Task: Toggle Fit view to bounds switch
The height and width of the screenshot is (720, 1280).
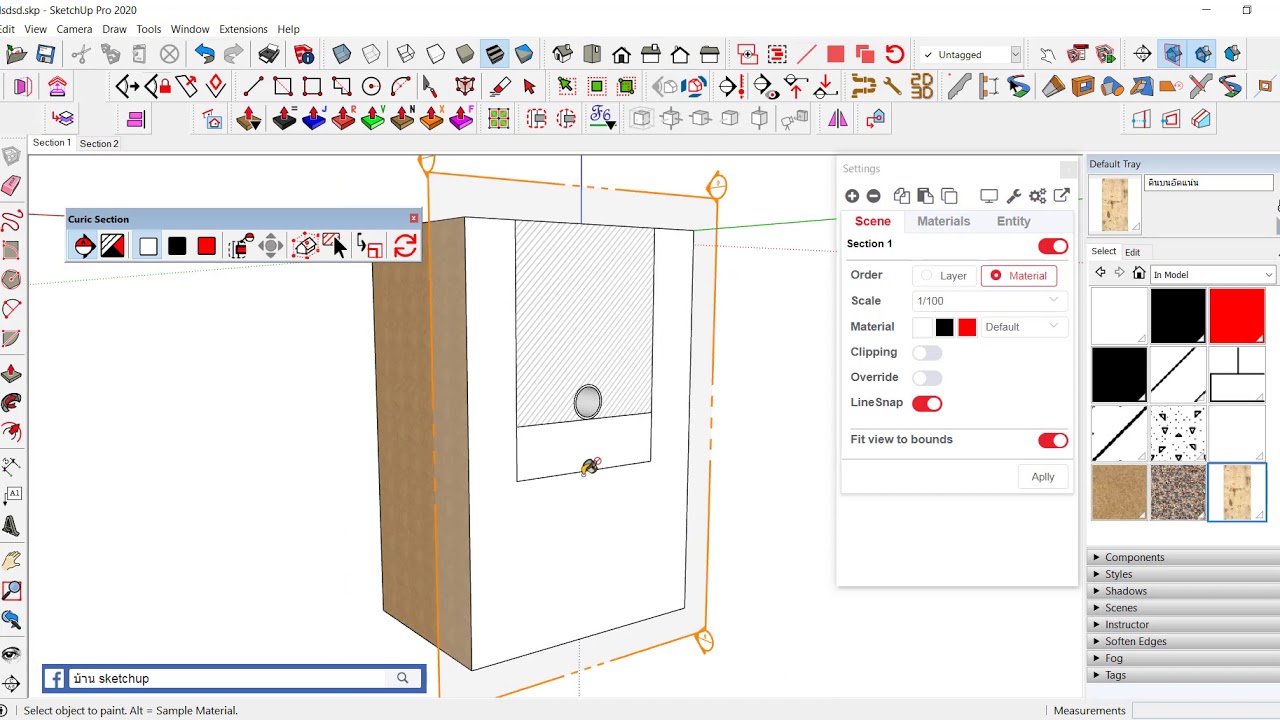Action: [1053, 440]
